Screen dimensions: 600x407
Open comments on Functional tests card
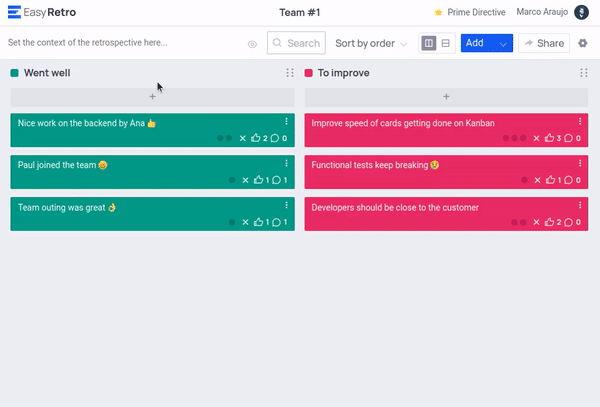pyautogui.click(x=569, y=180)
